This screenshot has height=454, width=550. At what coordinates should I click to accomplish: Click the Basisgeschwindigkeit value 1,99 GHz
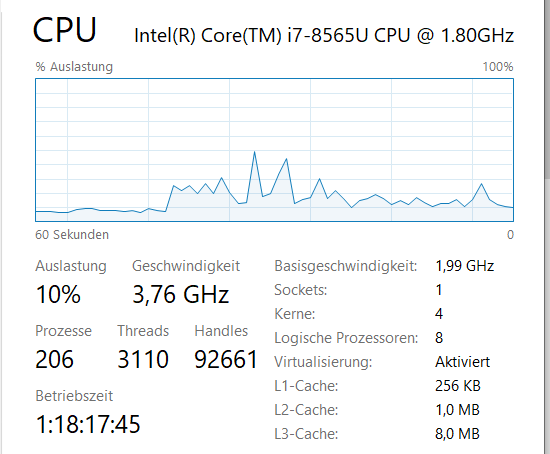coord(464,266)
